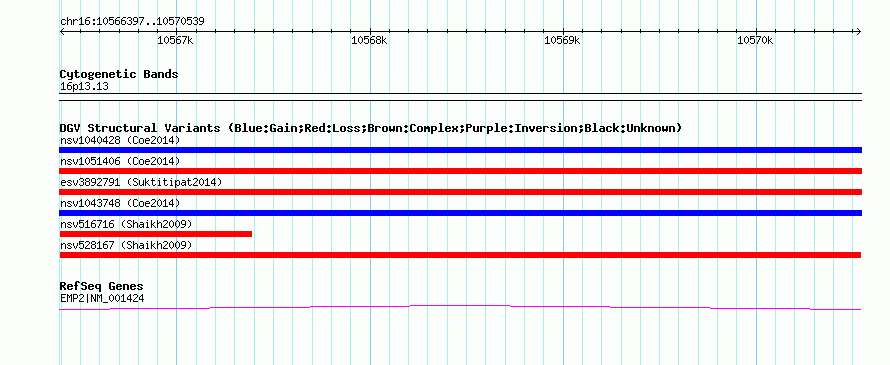
Task: Select the magenta EMP2 gene line
Action: (x=460, y=308)
